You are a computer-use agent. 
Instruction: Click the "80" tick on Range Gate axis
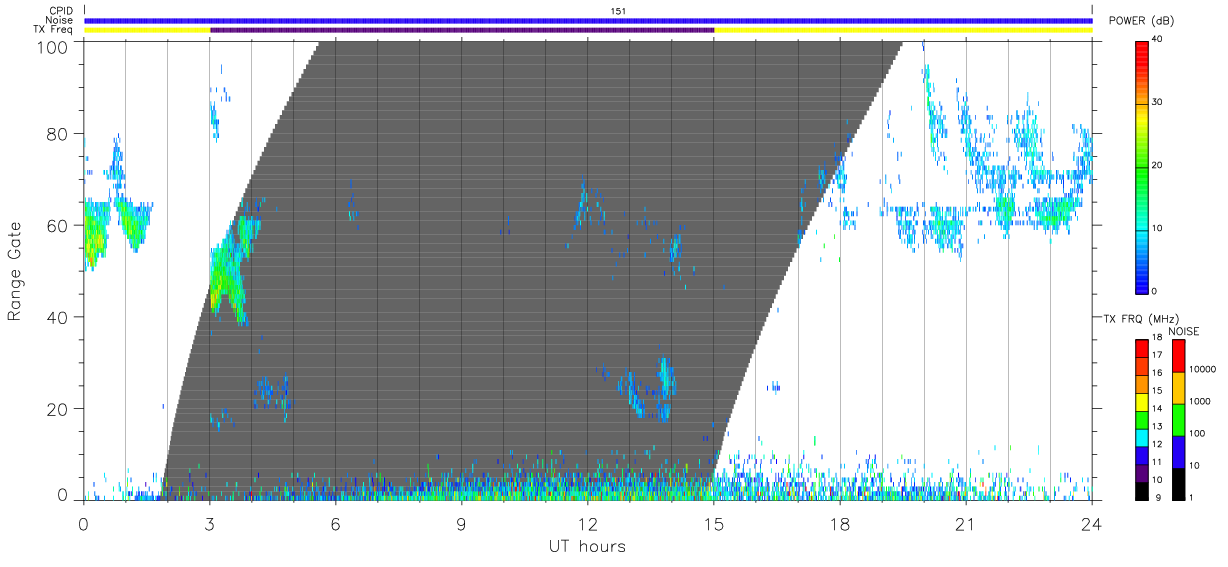56,133
